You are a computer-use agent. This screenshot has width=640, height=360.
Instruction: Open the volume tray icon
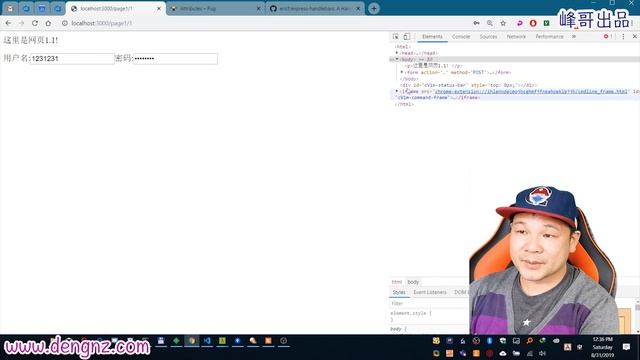click(542, 353)
